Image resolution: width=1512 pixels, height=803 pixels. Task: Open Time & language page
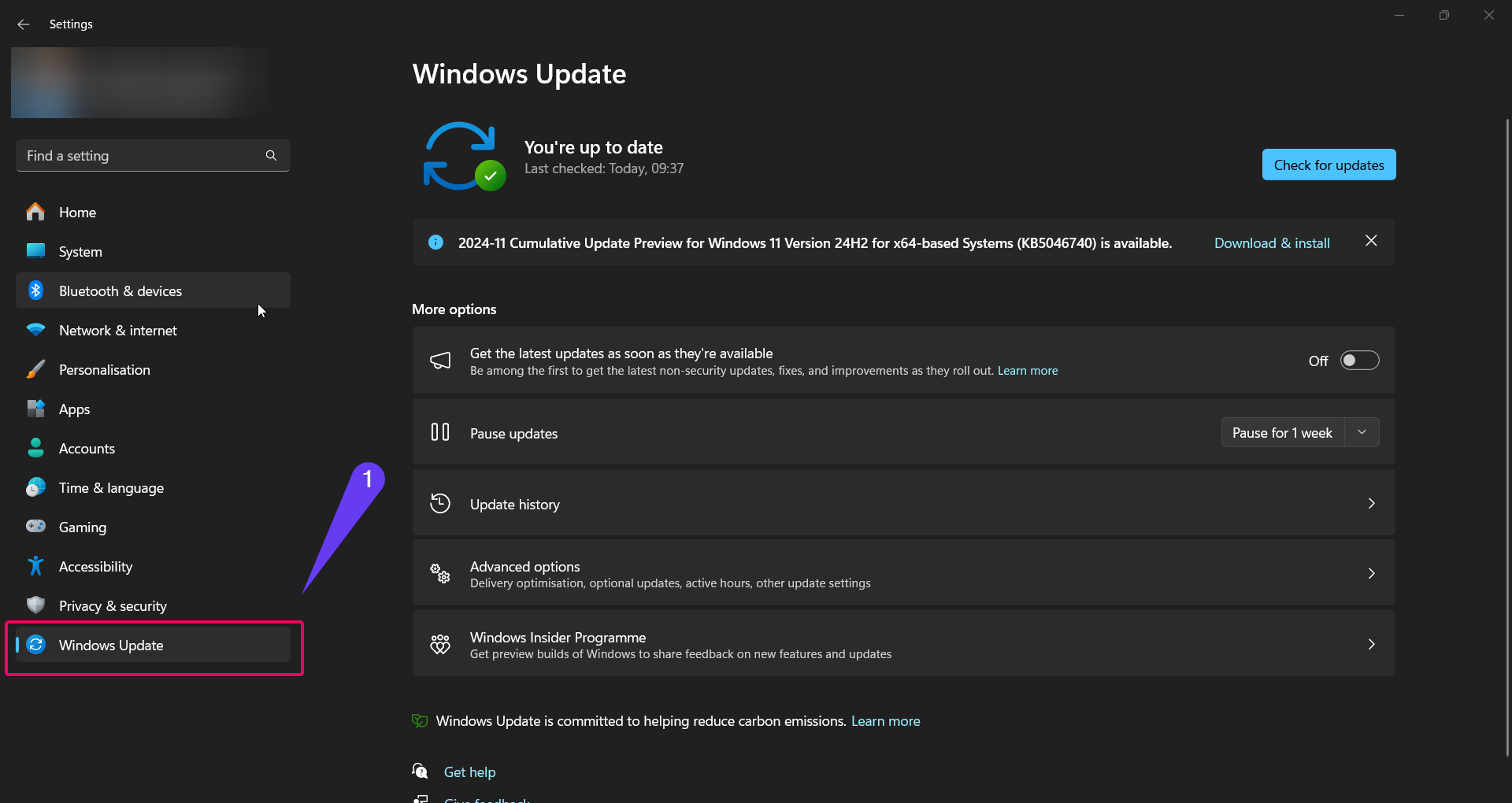153,487
